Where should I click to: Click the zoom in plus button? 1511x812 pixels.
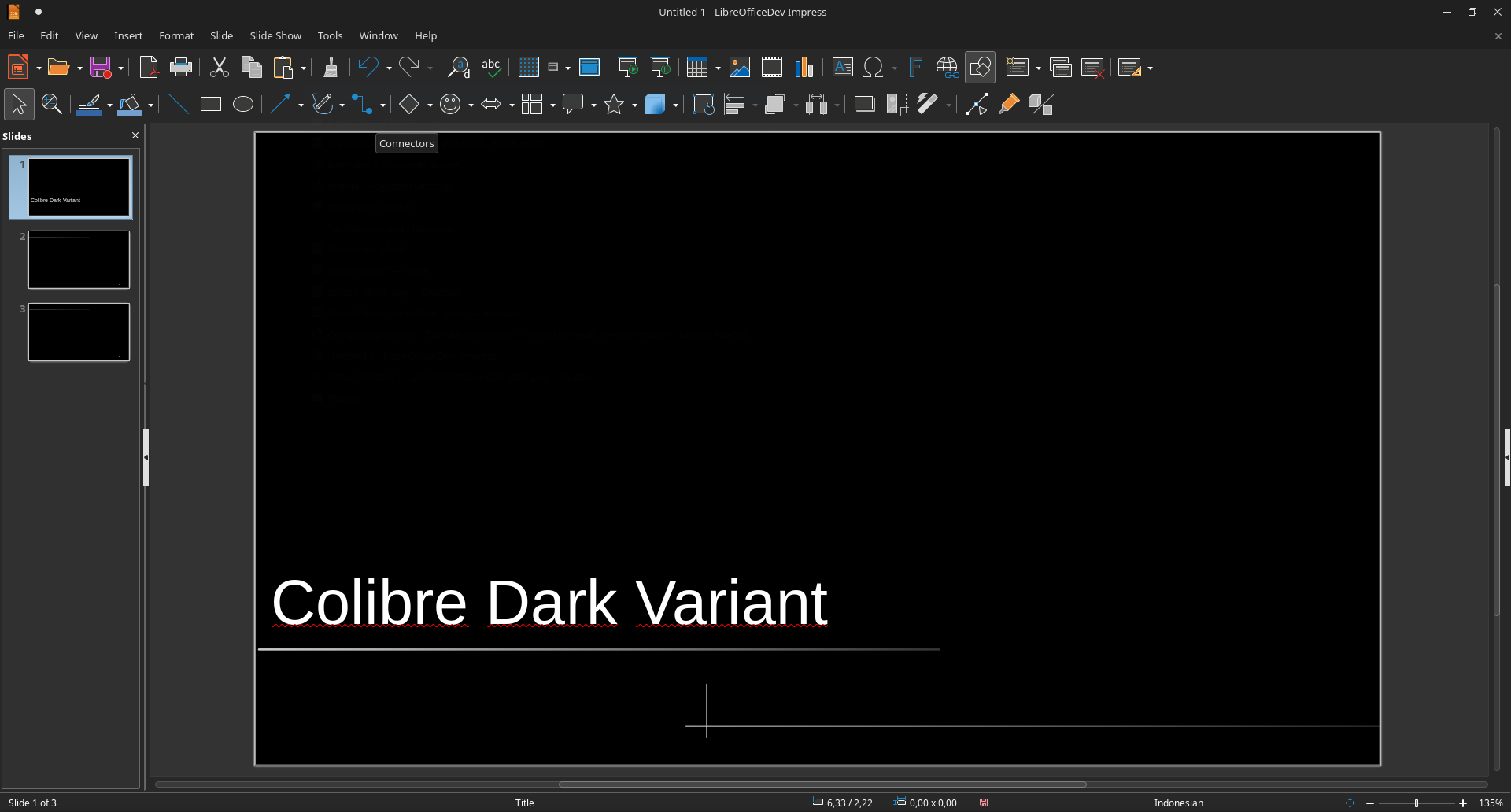[1463, 803]
